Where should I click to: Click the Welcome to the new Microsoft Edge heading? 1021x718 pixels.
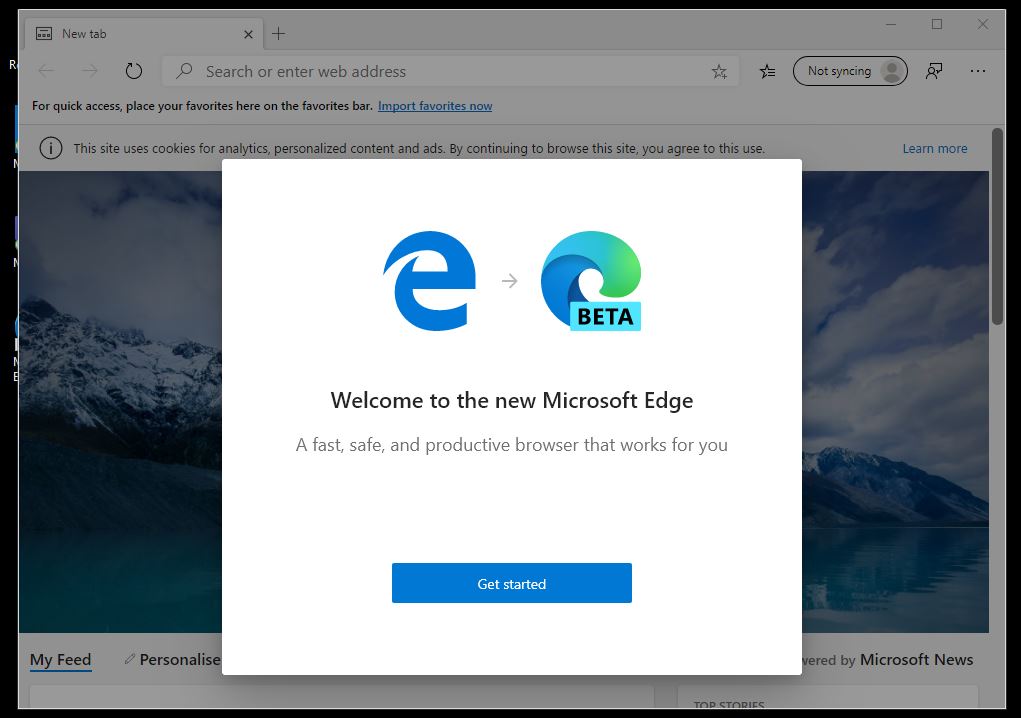(512, 400)
